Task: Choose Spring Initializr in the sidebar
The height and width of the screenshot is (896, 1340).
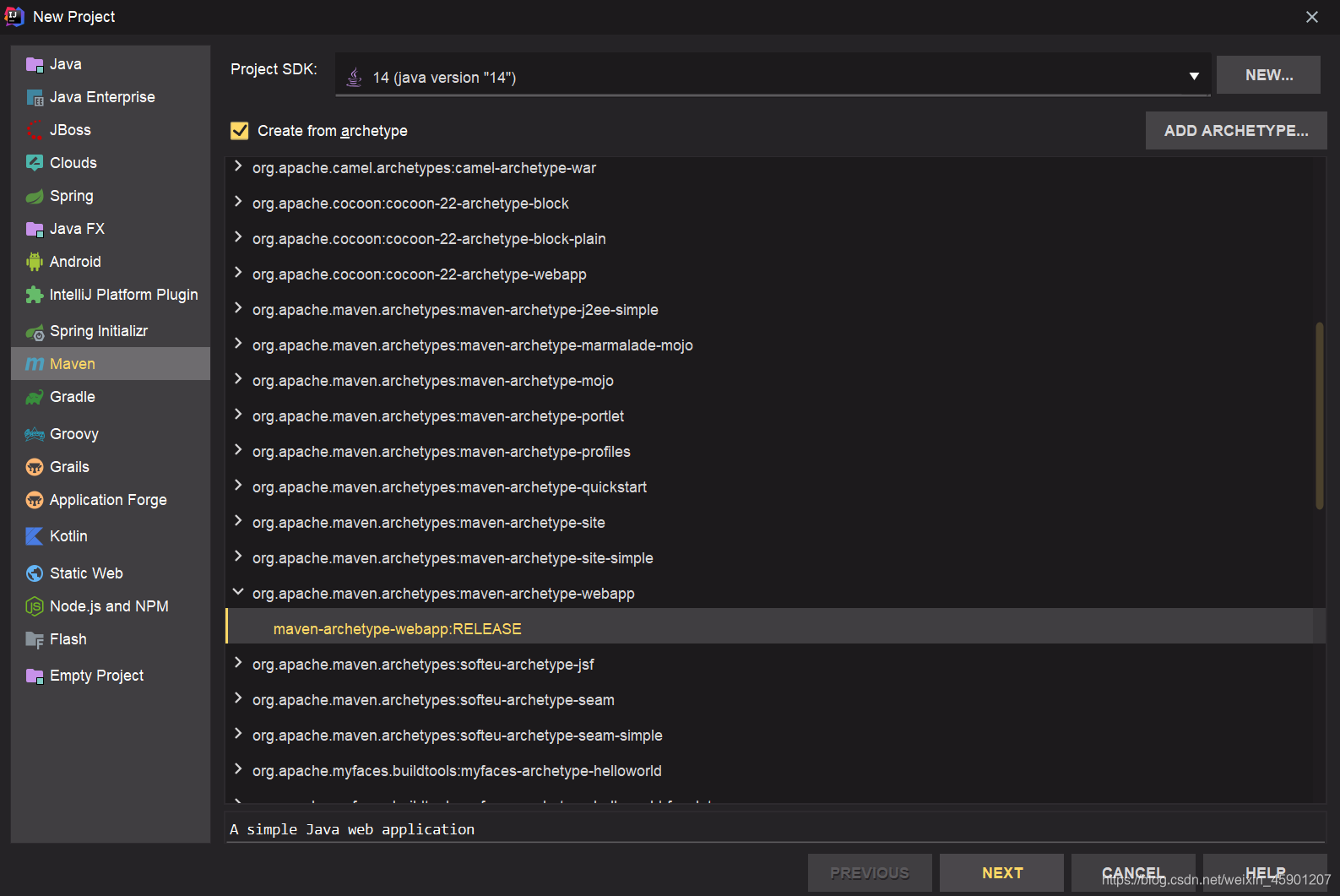Action: [x=111, y=331]
